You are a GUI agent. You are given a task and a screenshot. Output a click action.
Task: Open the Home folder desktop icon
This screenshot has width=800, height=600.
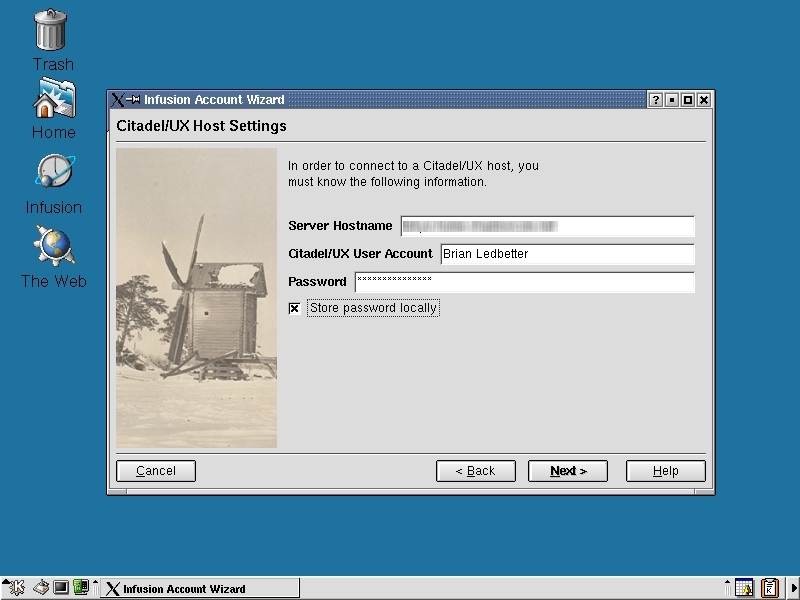click(x=55, y=97)
